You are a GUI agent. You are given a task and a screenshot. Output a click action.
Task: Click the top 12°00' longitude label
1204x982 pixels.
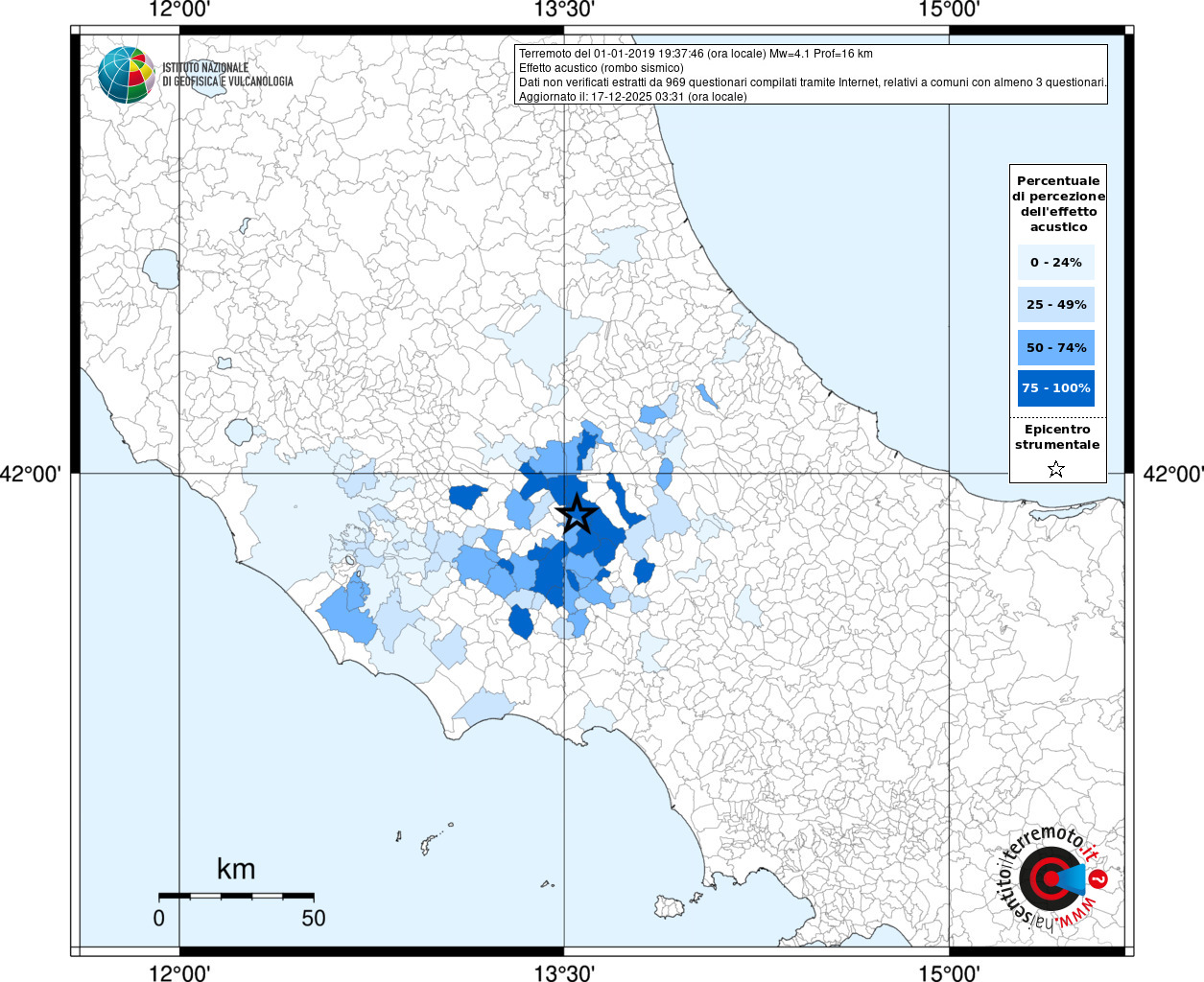pos(179,10)
